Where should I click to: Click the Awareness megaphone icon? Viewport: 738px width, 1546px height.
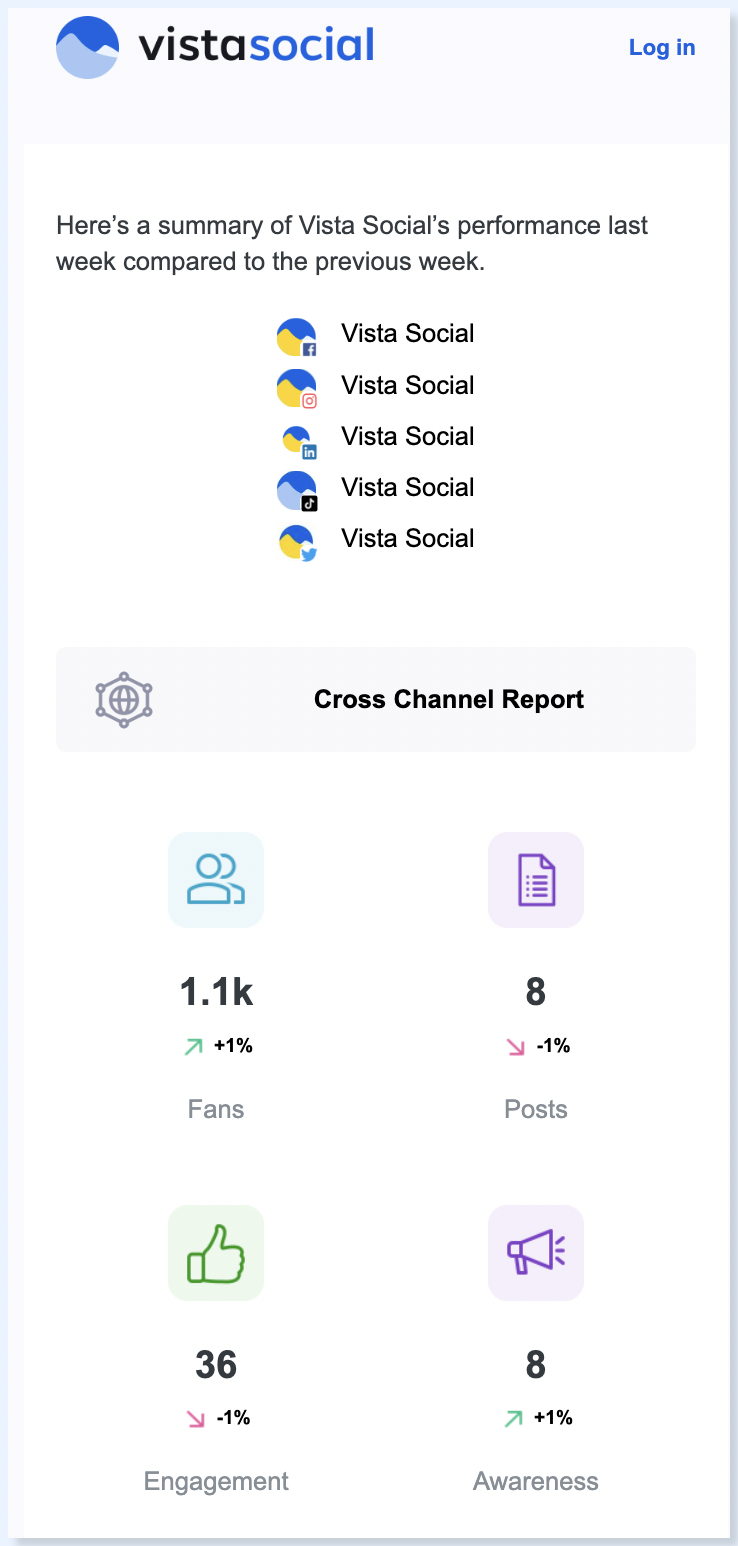coord(536,1253)
